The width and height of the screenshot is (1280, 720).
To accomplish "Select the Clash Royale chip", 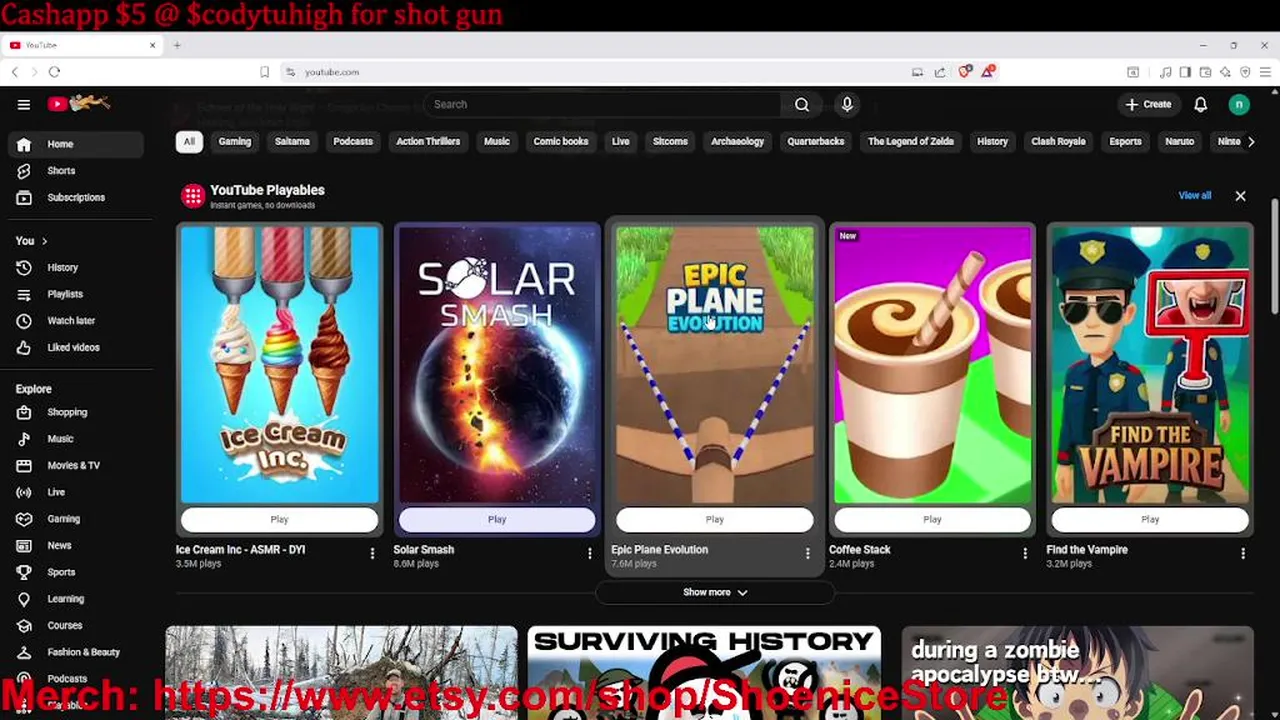I will point(1058,141).
